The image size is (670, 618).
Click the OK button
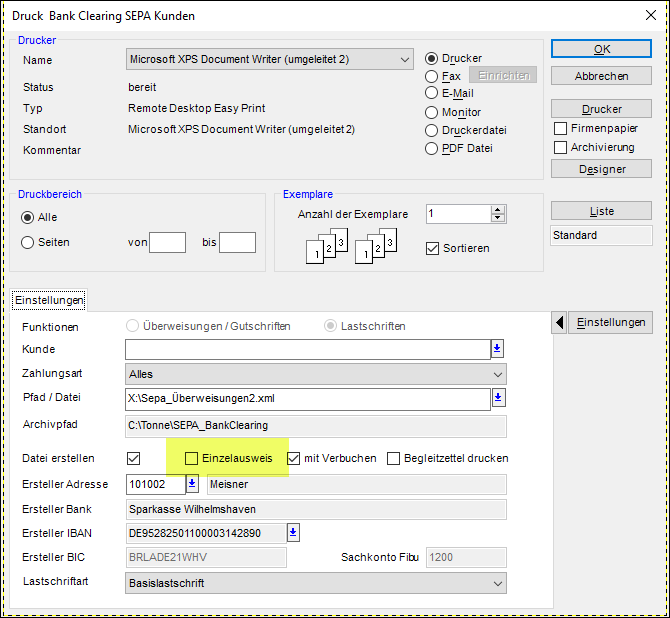(601, 49)
